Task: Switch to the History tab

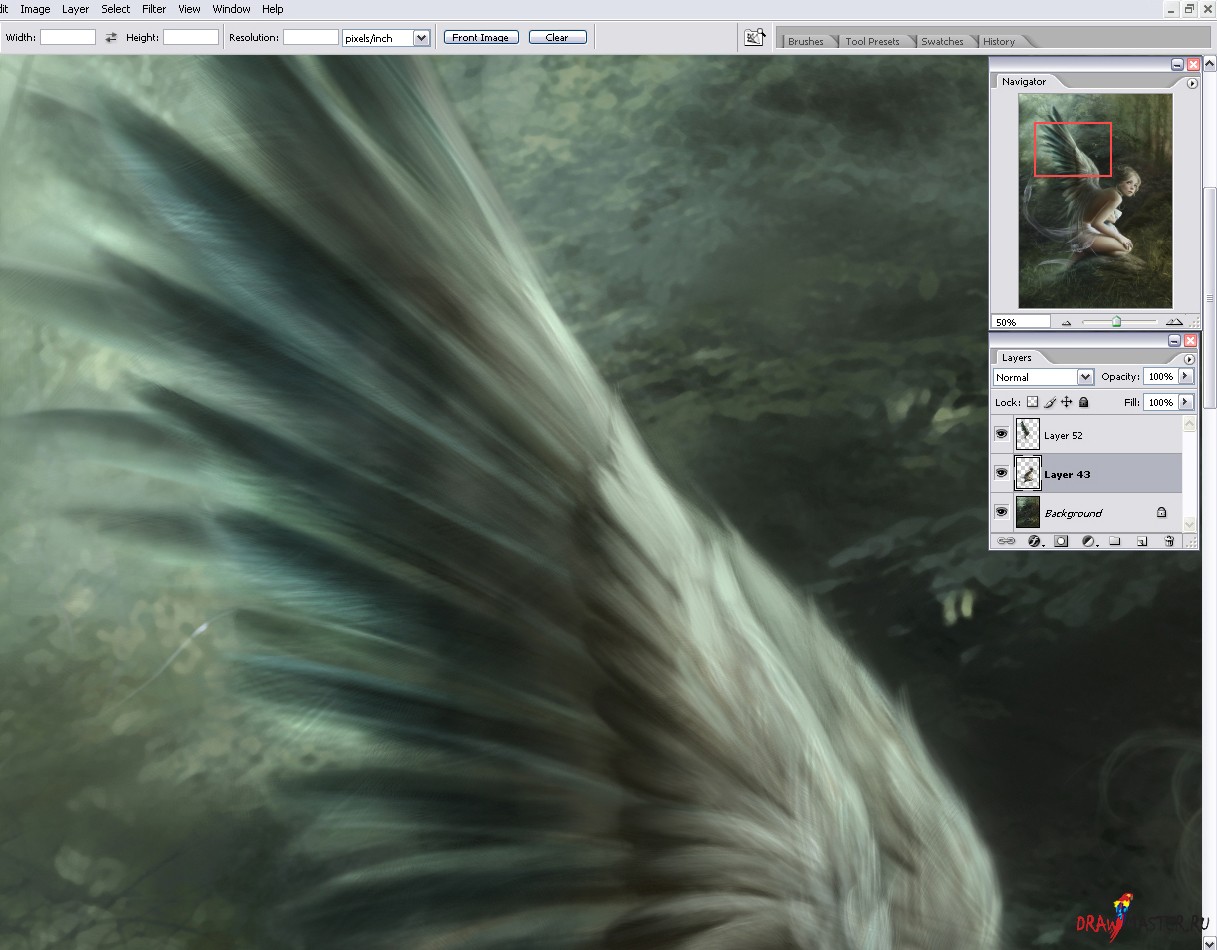Action: point(998,41)
